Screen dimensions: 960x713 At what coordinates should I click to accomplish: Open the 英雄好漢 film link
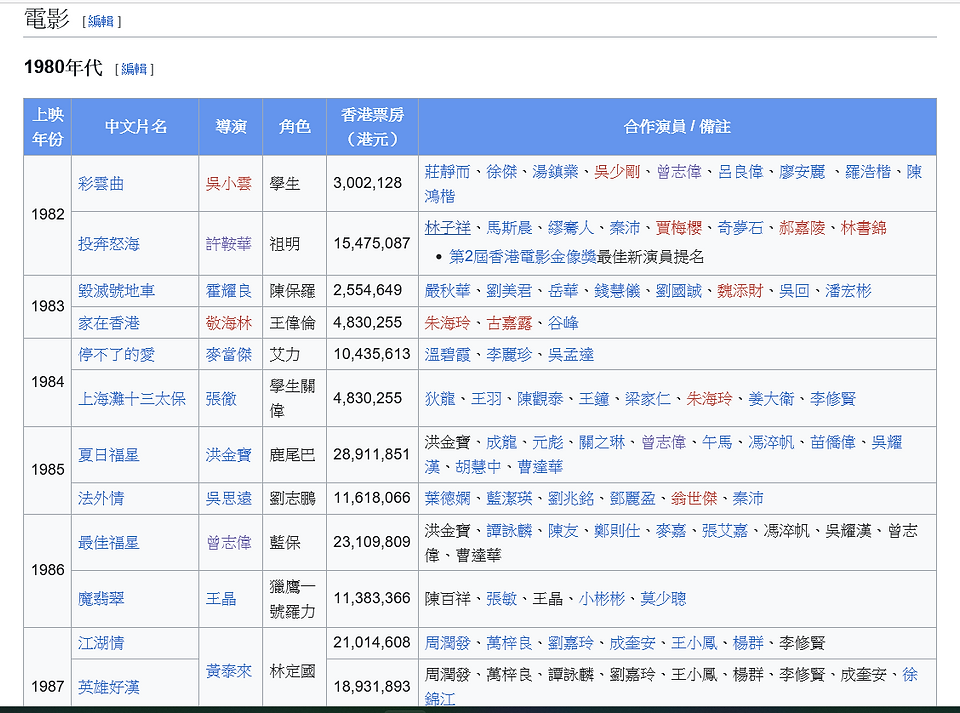coord(109,687)
